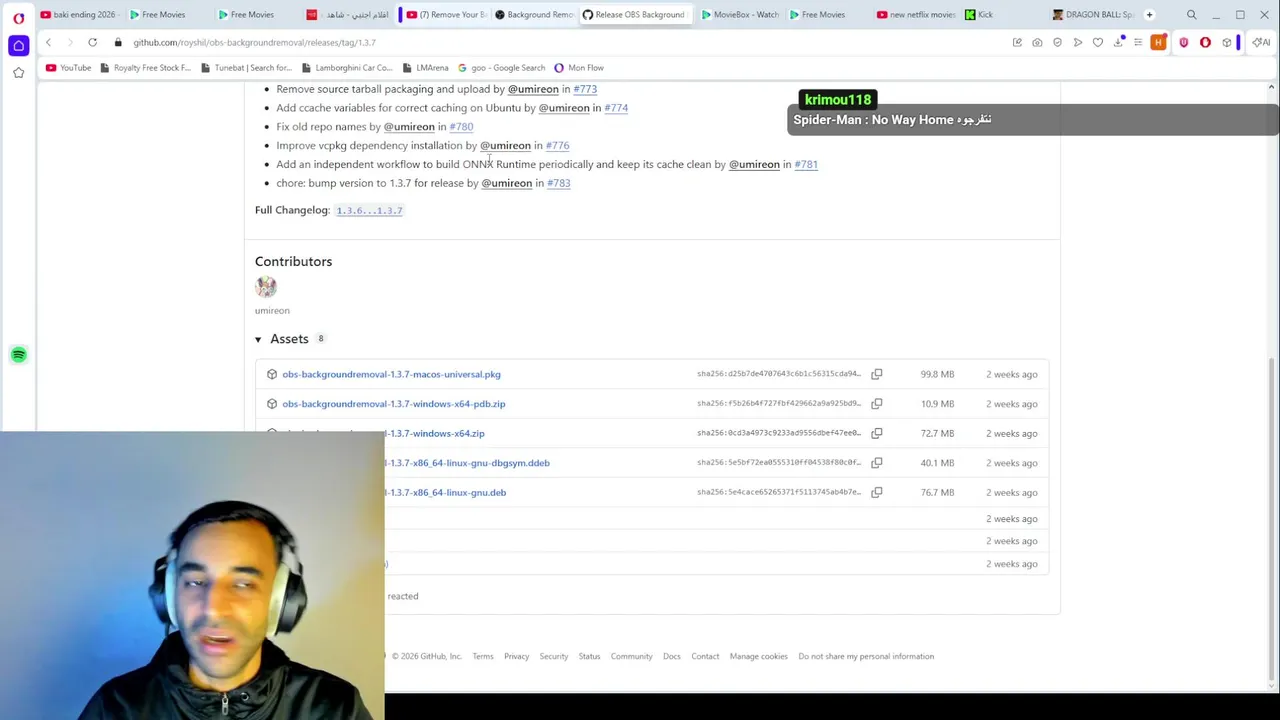Open pull request #780
This screenshot has height=720, width=1280.
(461, 127)
